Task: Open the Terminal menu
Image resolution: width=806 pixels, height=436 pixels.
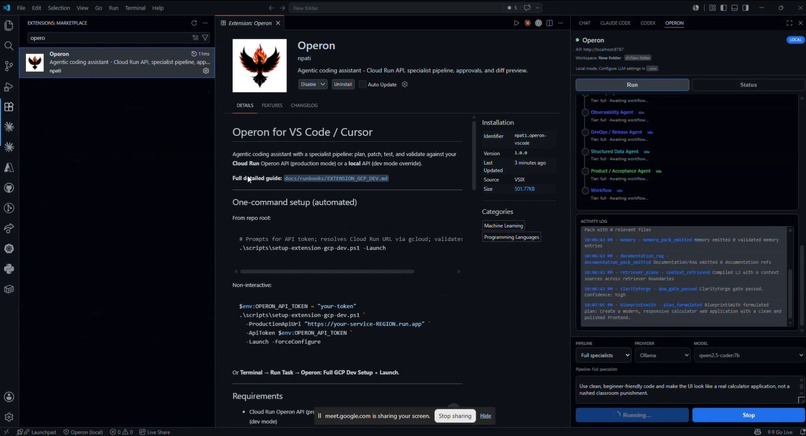Action: [x=135, y=8]
